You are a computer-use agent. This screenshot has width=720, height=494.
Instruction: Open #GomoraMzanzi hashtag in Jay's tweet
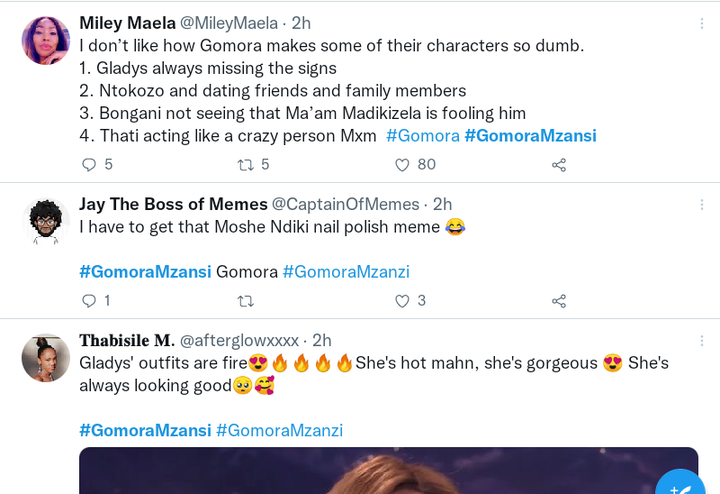(346, 272)
